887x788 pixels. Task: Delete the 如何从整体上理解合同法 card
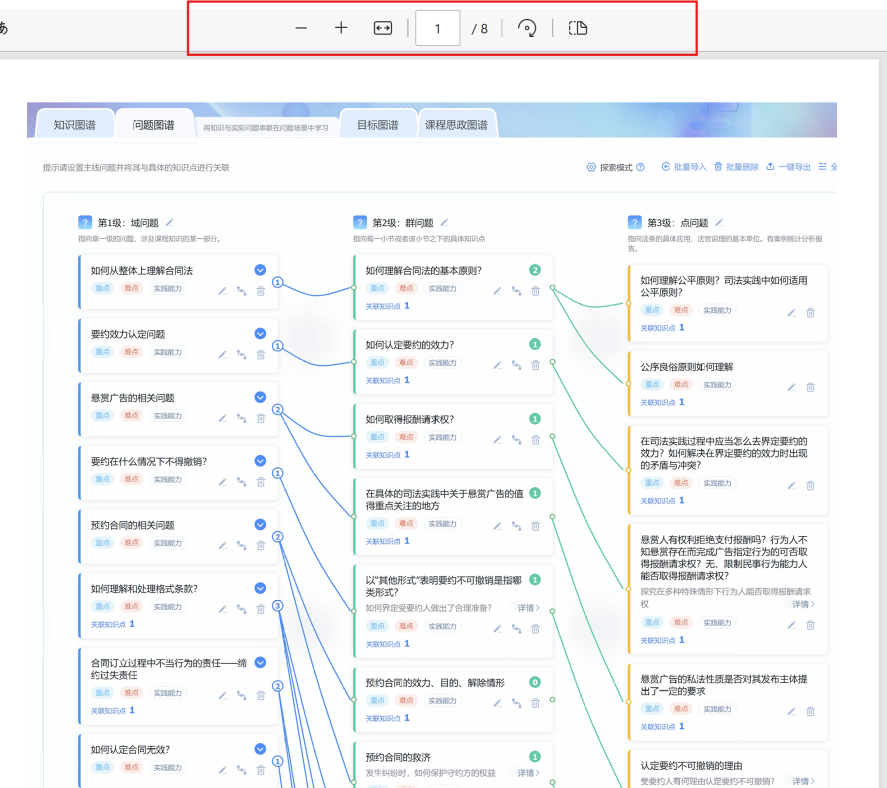click(261, 291)
